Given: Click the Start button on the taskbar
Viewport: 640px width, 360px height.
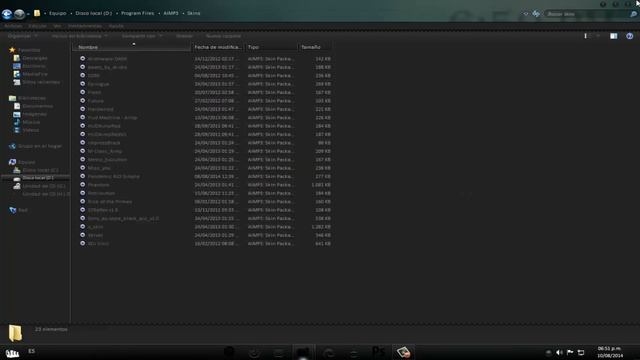Looking at the screenshot, I should click(x=12, y=352).
